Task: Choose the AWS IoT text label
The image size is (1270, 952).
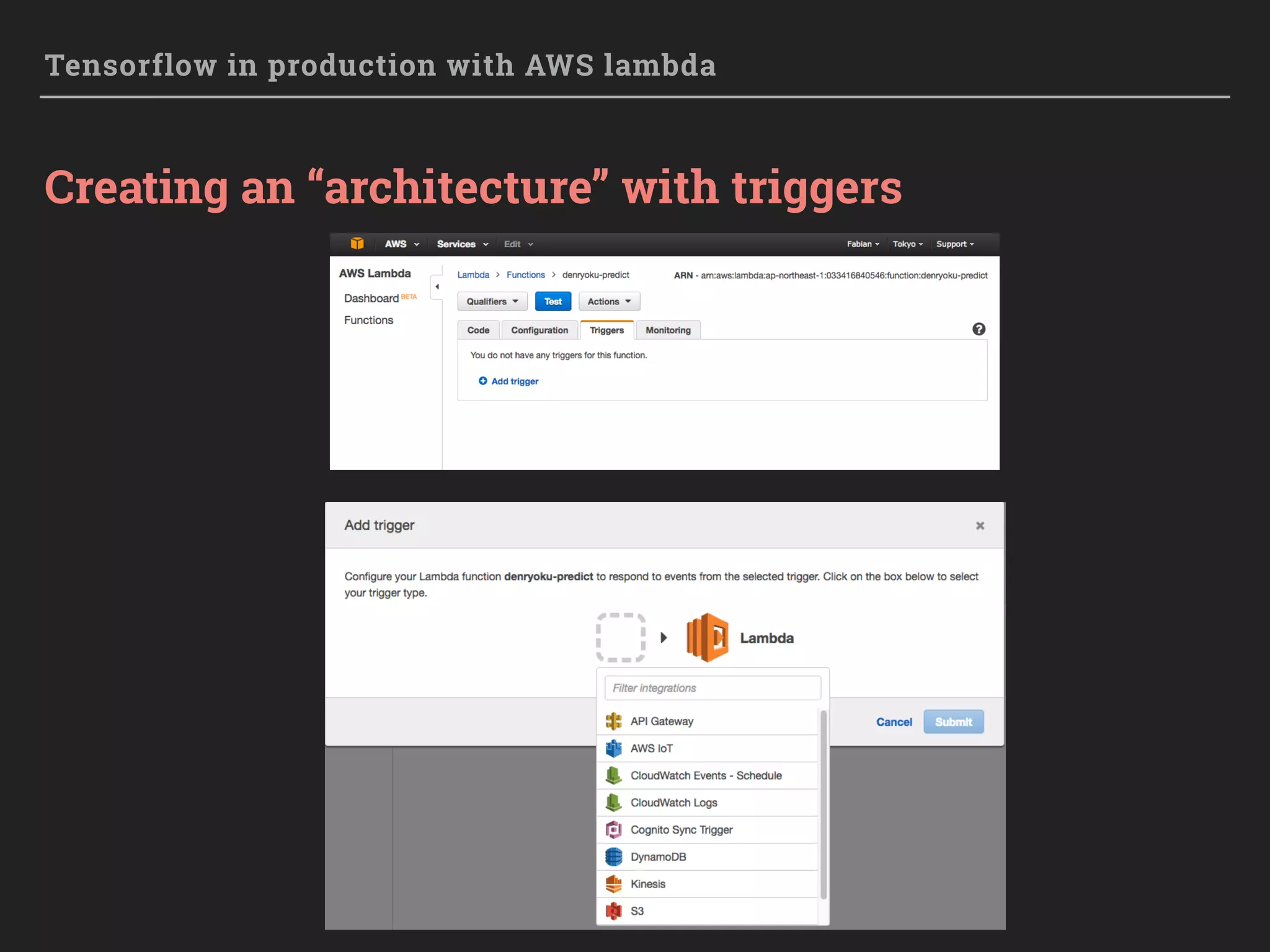Action: pos(651,749)
